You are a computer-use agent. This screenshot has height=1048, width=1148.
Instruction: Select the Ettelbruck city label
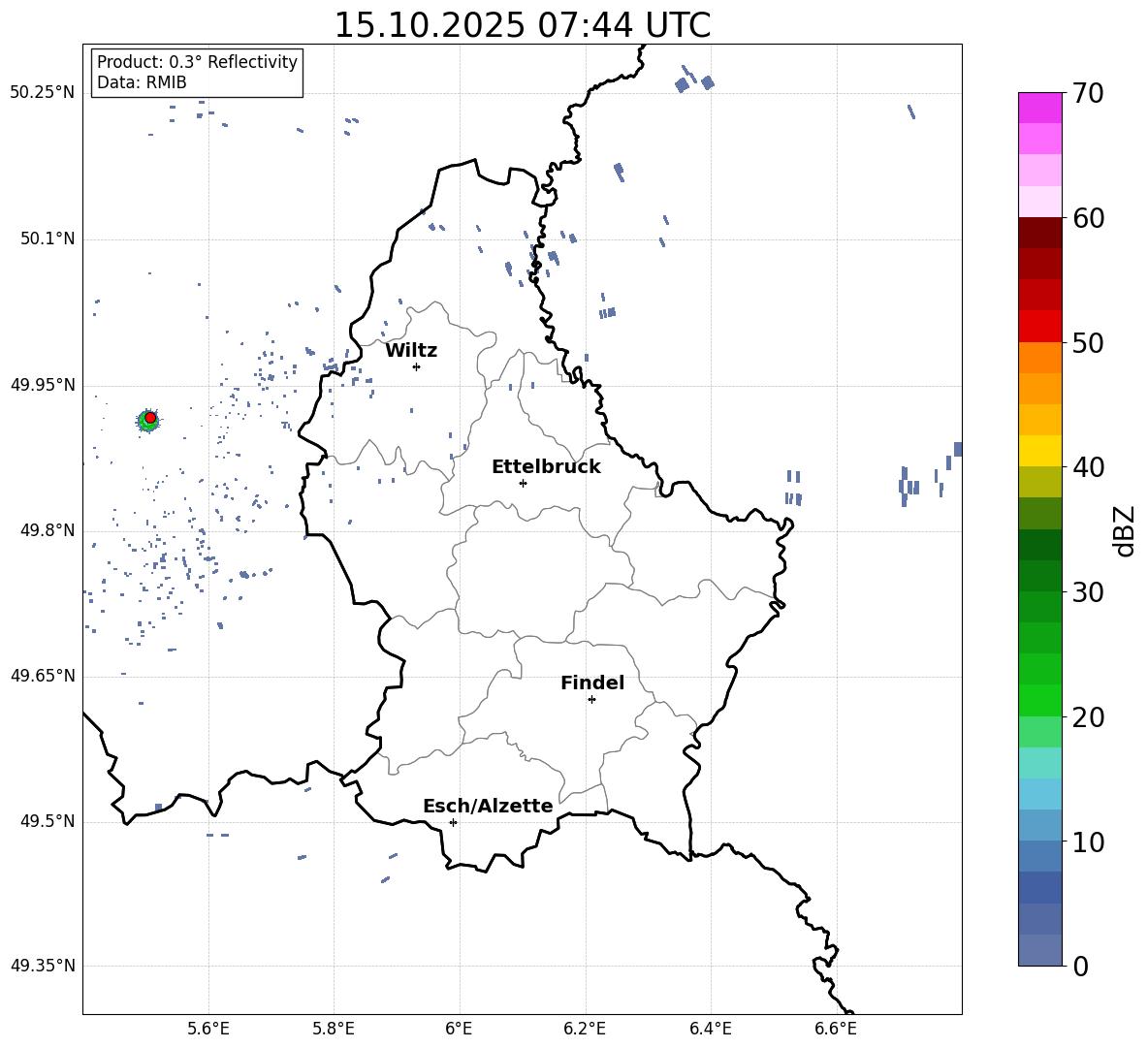click(546, 467)
